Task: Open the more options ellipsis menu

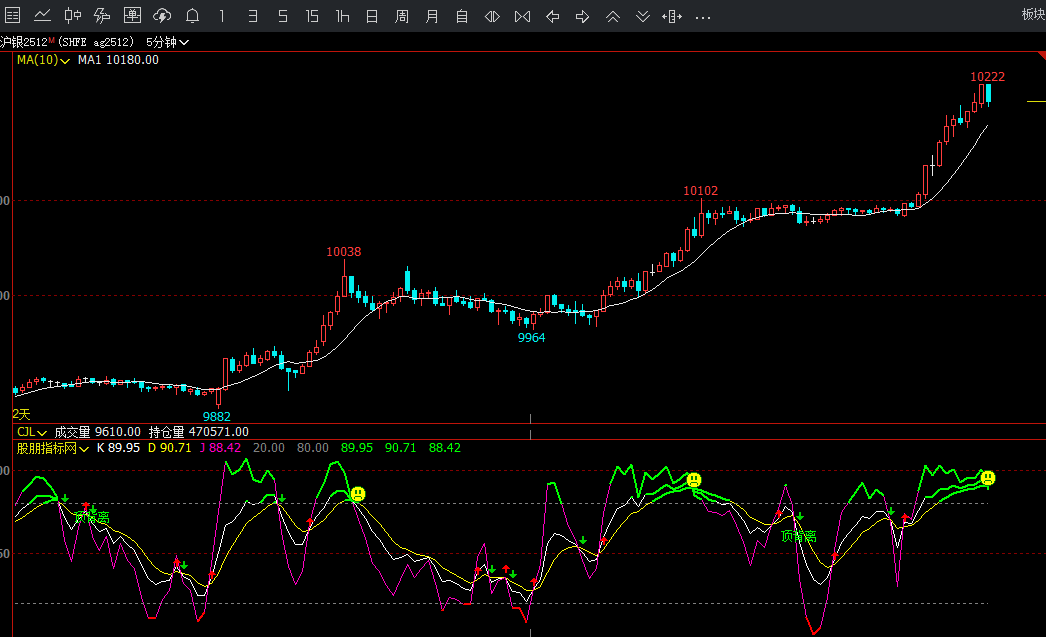Action: (702, 17)
